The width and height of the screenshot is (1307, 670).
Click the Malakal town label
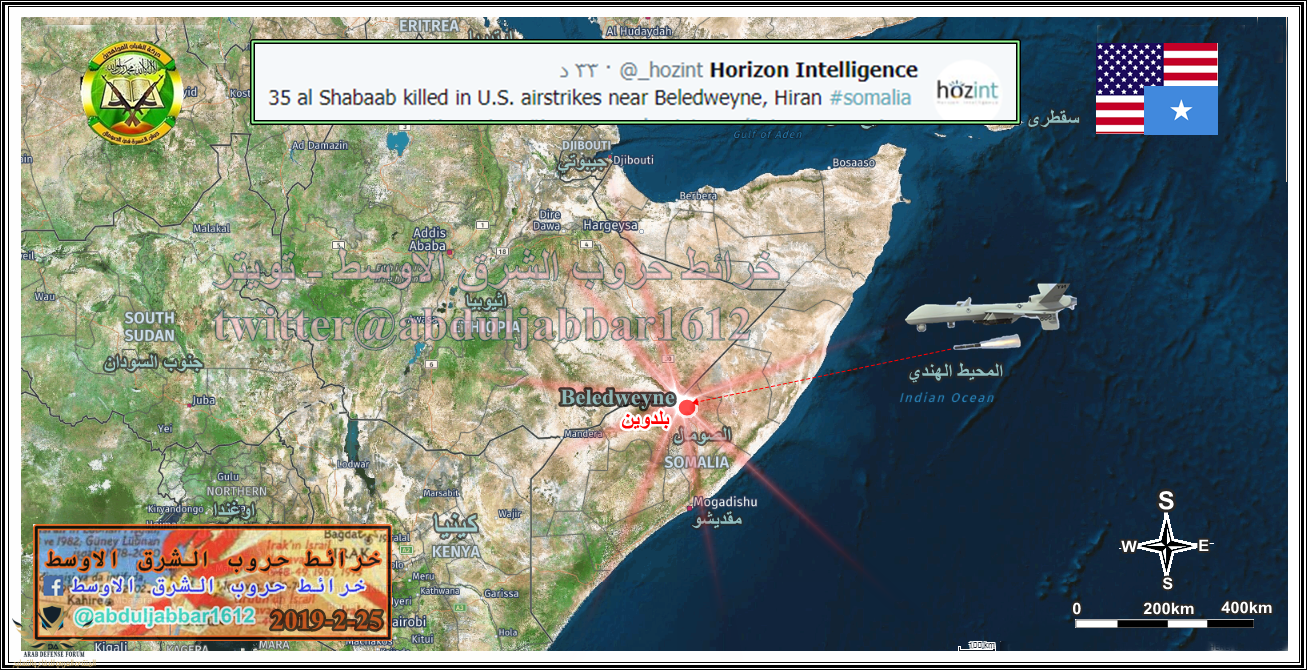211,229
